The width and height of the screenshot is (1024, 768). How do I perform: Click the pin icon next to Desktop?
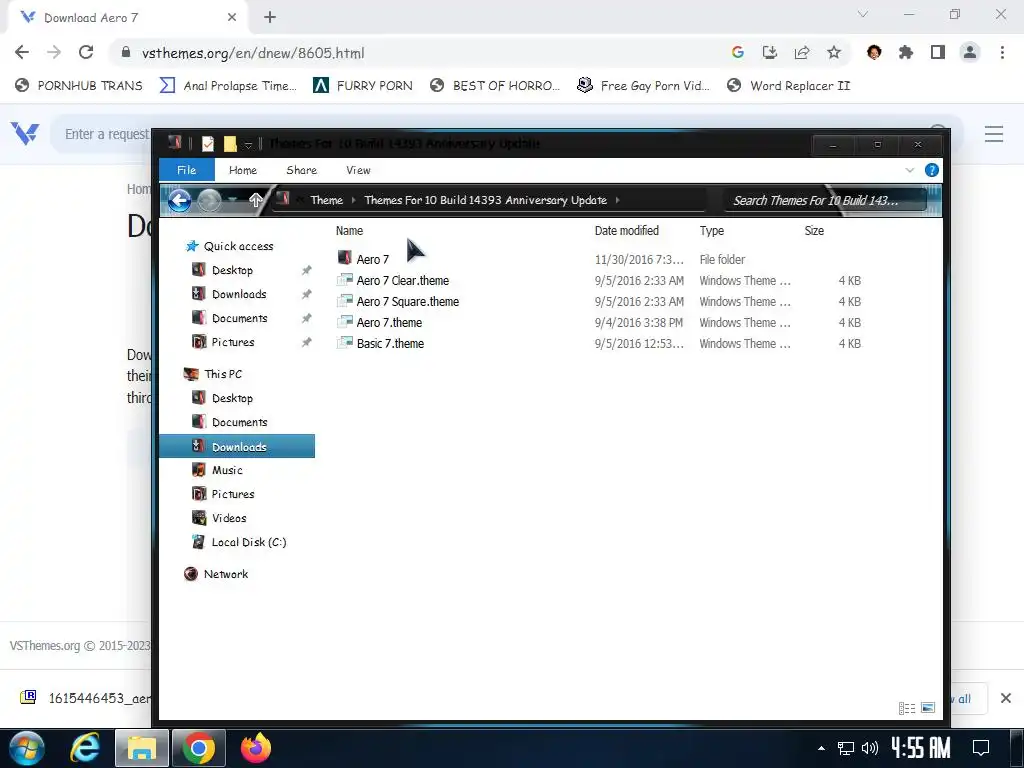(306, 270)
